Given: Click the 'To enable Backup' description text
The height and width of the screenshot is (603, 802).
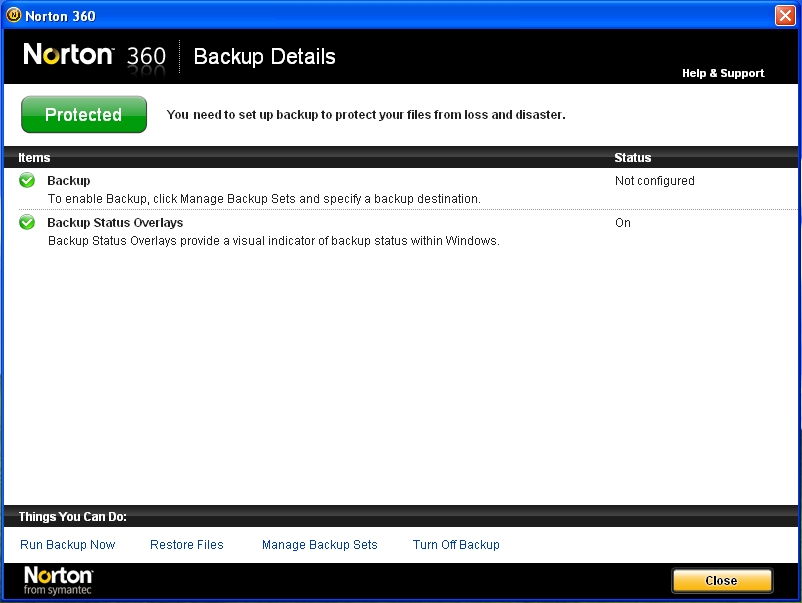Looking at the screenshot, I should point(264,198).
